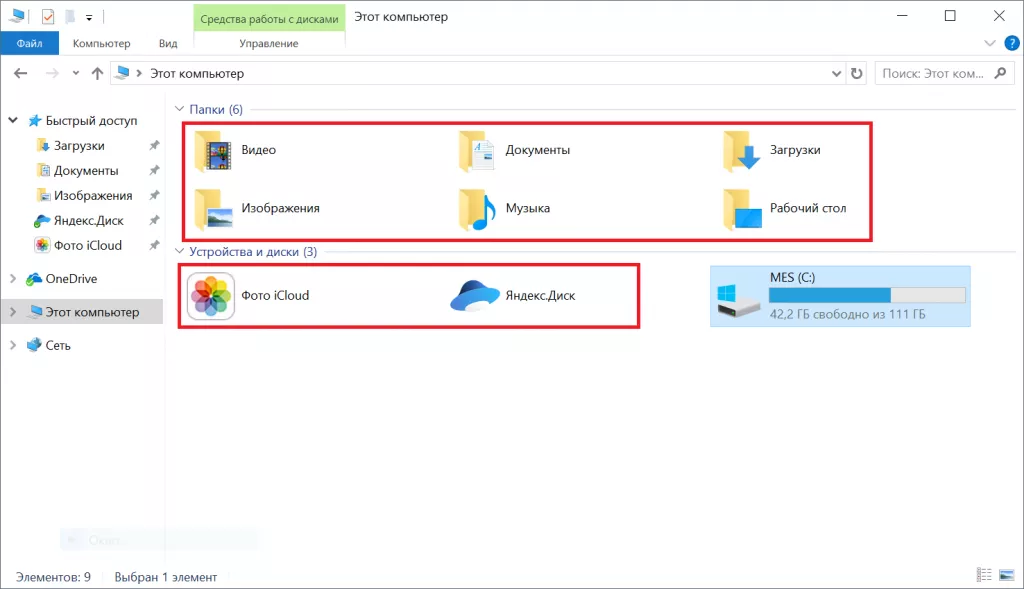
Task: Open the Яндекс.Диск icon in devices
Action: click(x=475, y=296)
